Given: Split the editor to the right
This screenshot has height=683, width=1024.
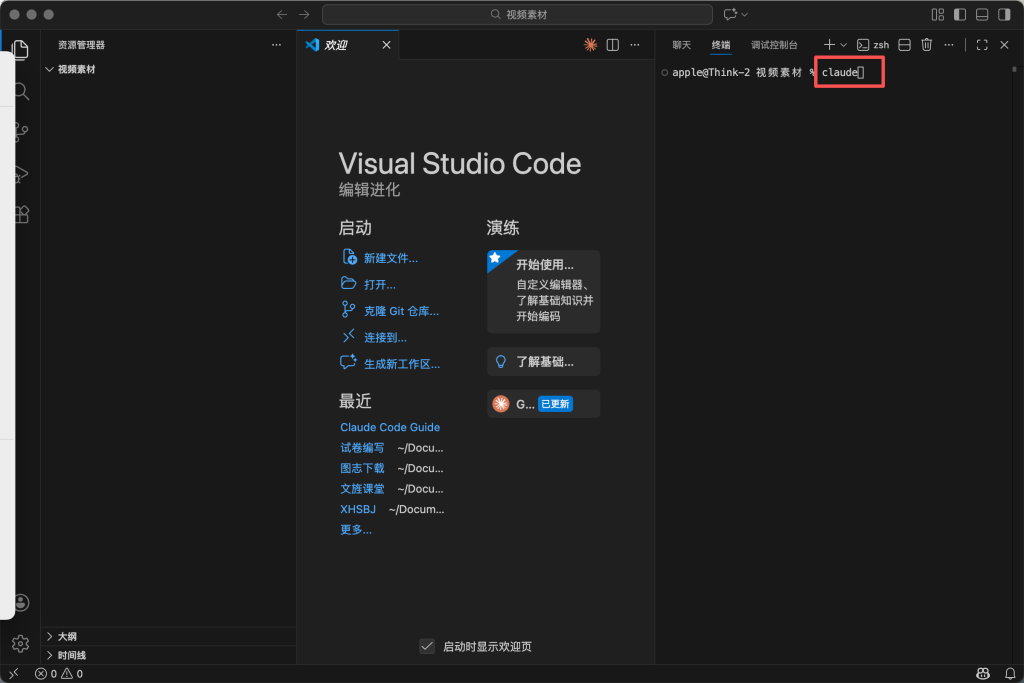Looking at the screenshot, I should click(613, 45).
